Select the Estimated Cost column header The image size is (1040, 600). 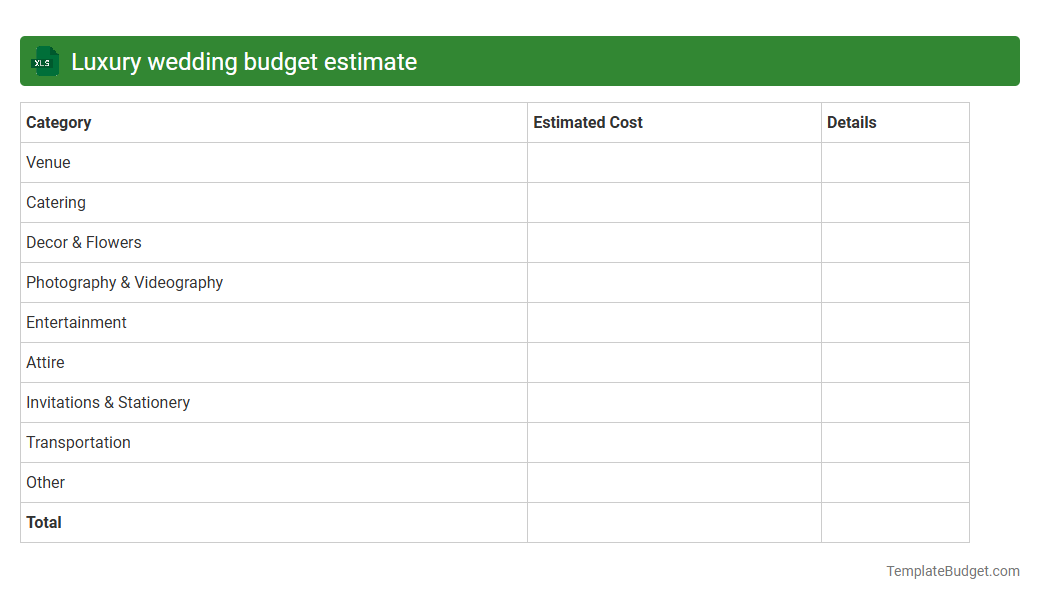click(588, 122)
